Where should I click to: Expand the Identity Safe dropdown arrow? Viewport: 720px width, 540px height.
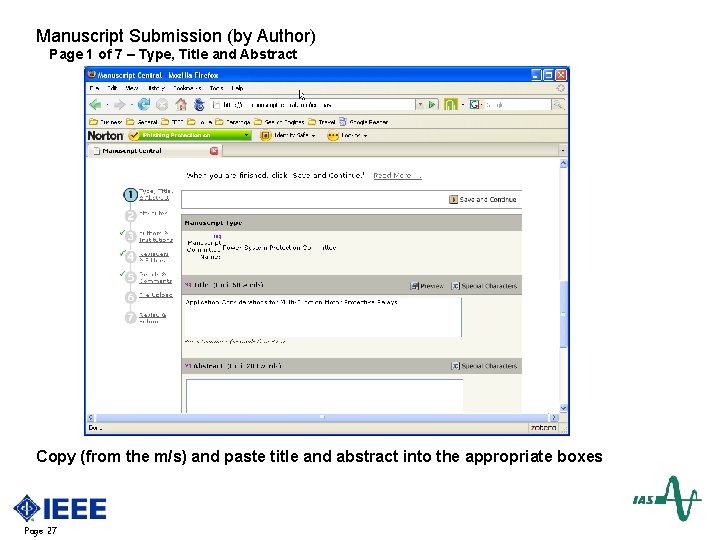(314, 136)
